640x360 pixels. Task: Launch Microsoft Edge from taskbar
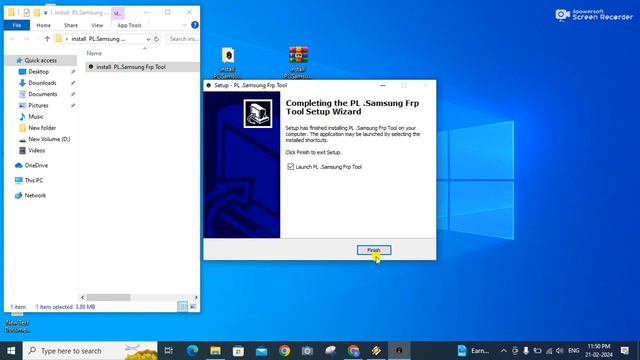click(x=192, y=351)
